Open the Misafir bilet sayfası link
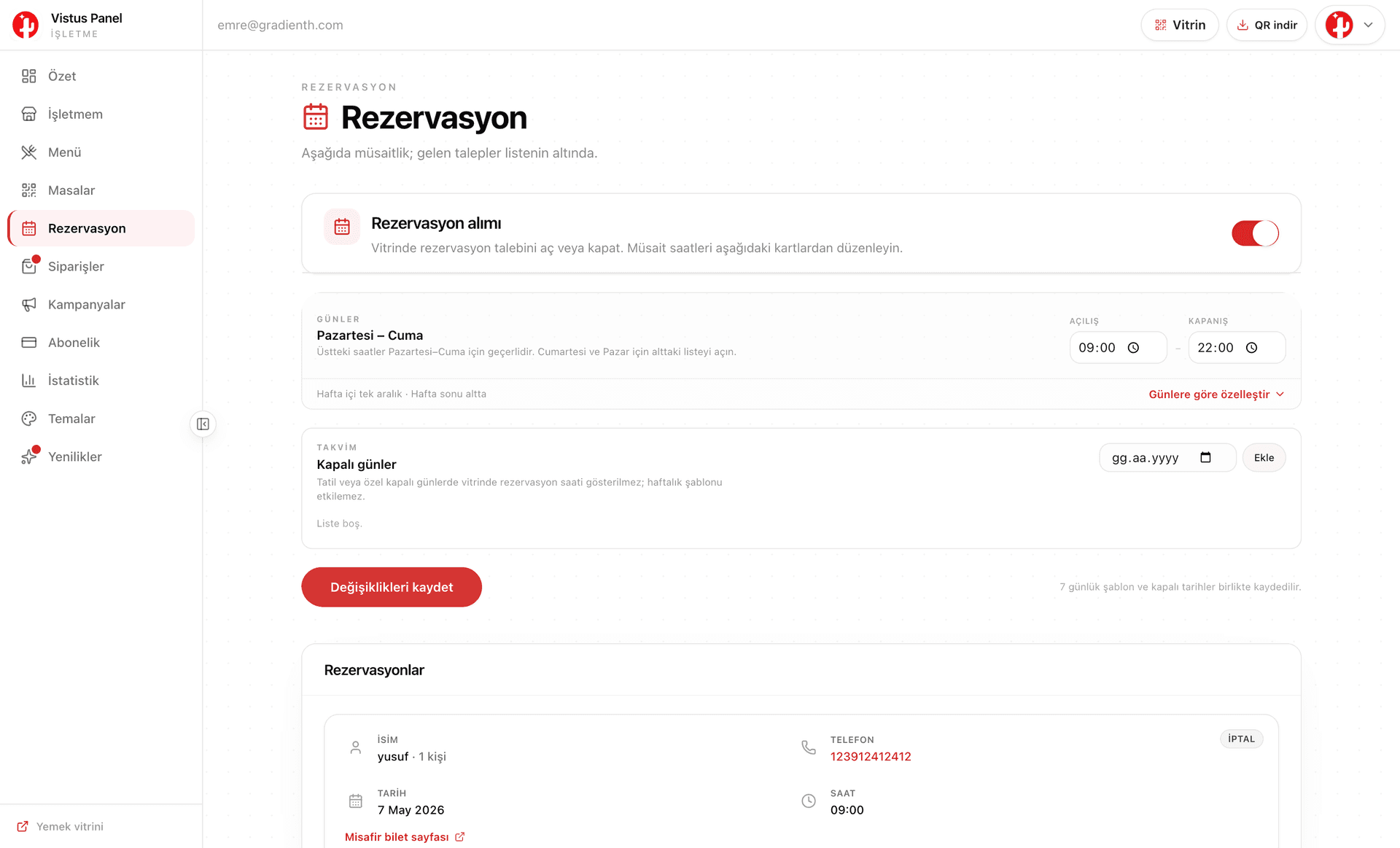 point(405,836)
